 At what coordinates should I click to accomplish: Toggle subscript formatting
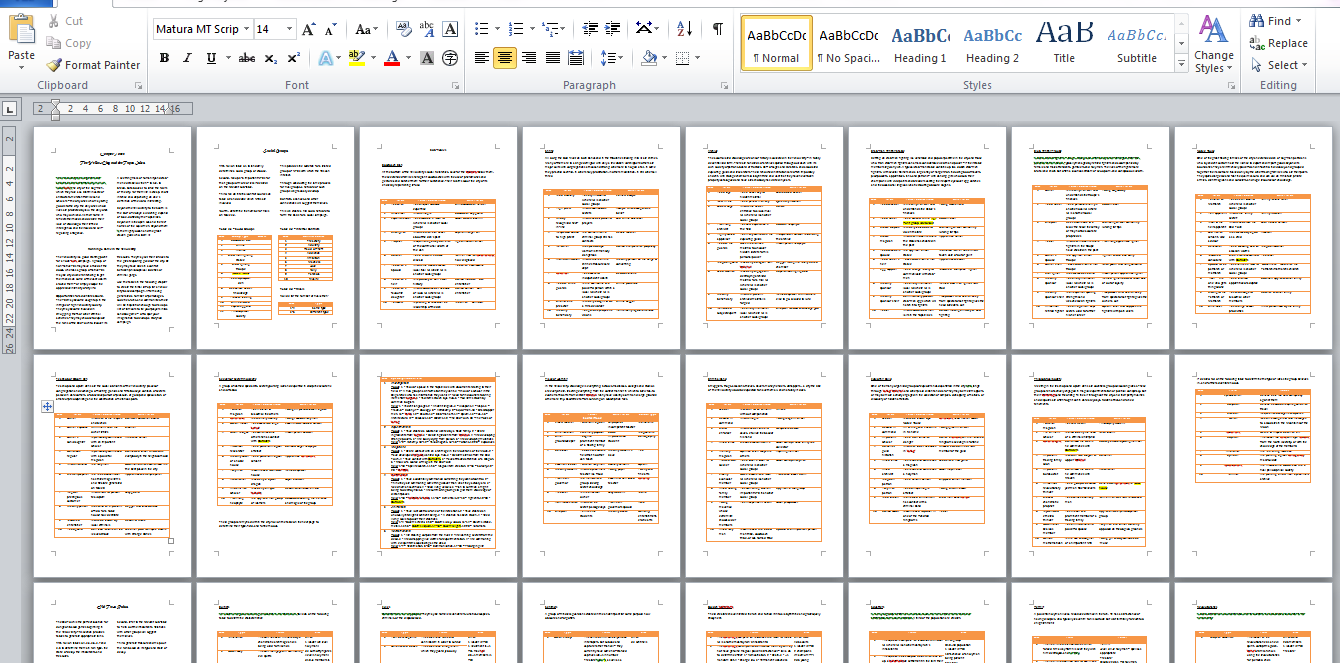coord(271,58)
